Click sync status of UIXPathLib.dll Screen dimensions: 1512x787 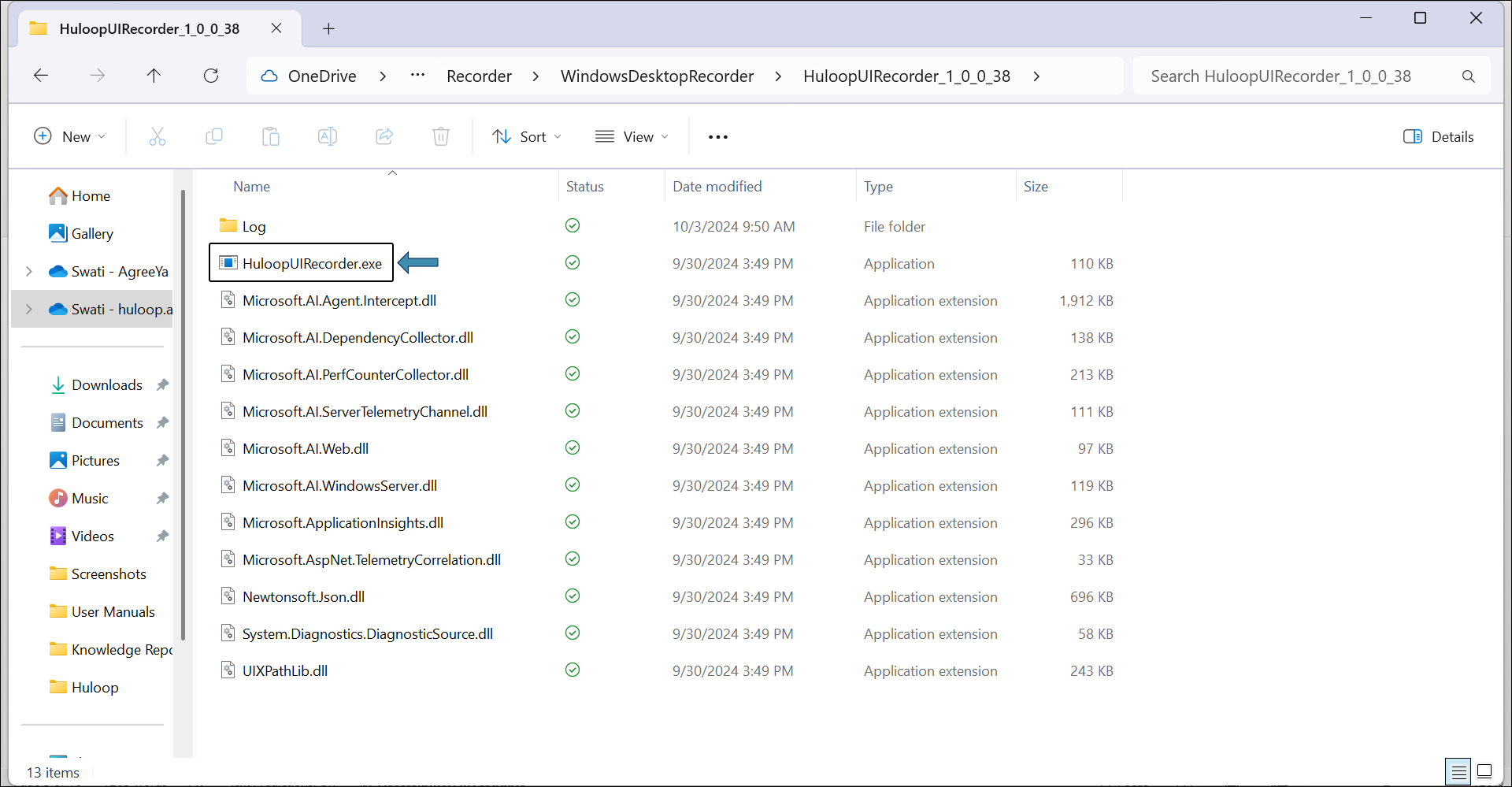click(x=573, y=670)
